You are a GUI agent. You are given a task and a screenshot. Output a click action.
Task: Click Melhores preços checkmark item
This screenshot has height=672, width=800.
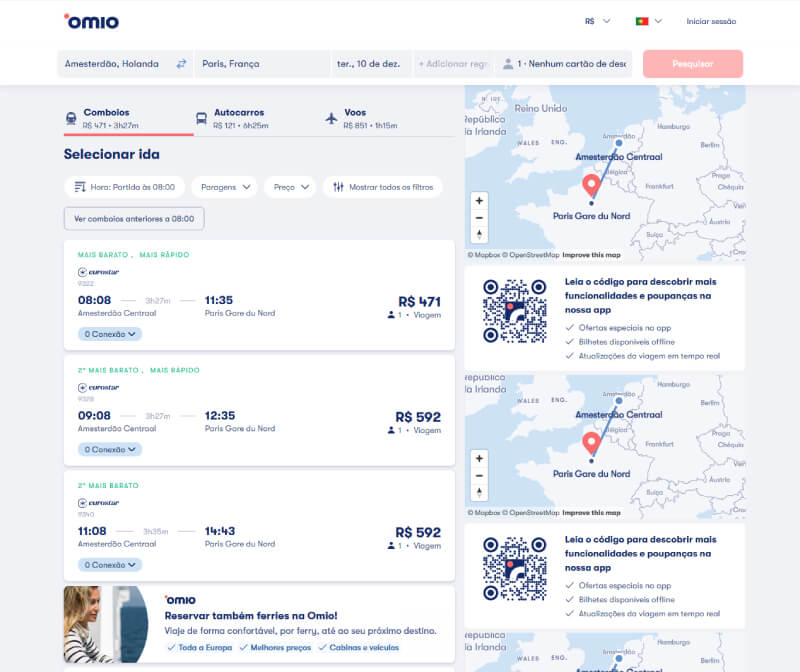click(275, 648)
